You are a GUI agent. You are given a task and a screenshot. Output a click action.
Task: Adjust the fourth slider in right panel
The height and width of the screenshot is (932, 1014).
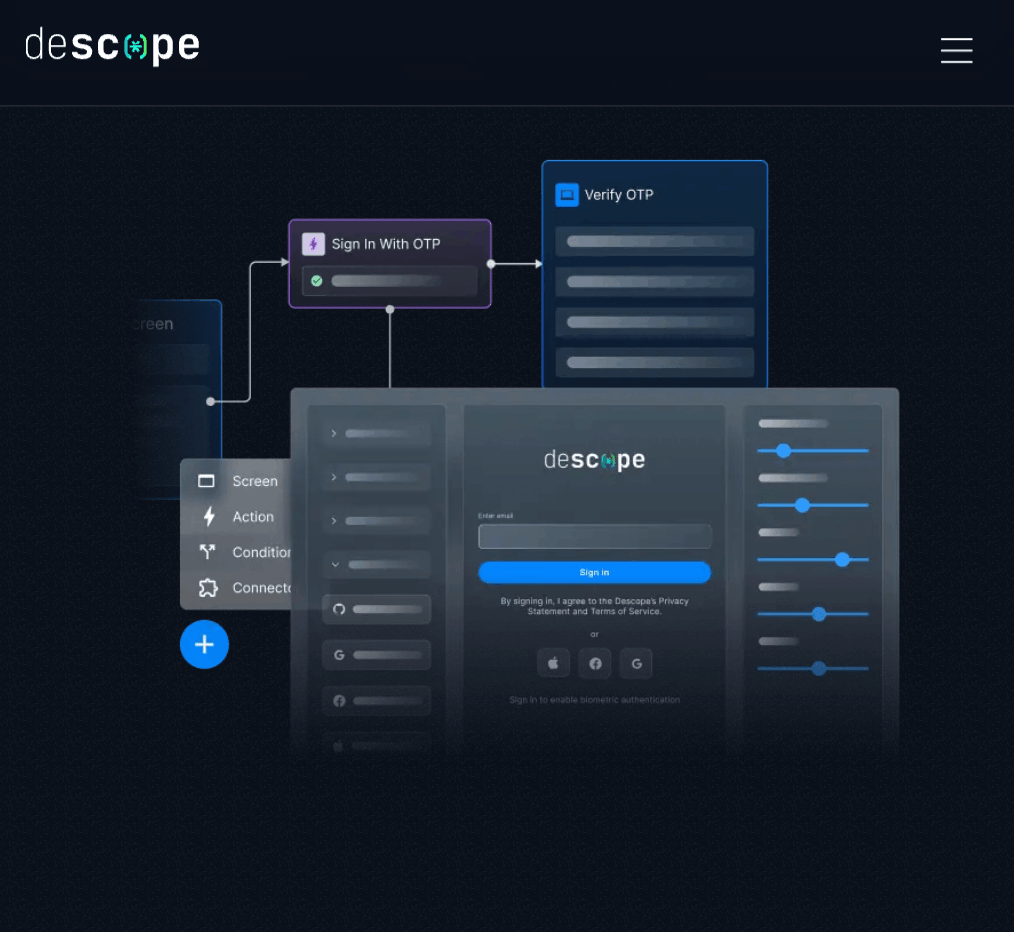click(x=819, y=614)
